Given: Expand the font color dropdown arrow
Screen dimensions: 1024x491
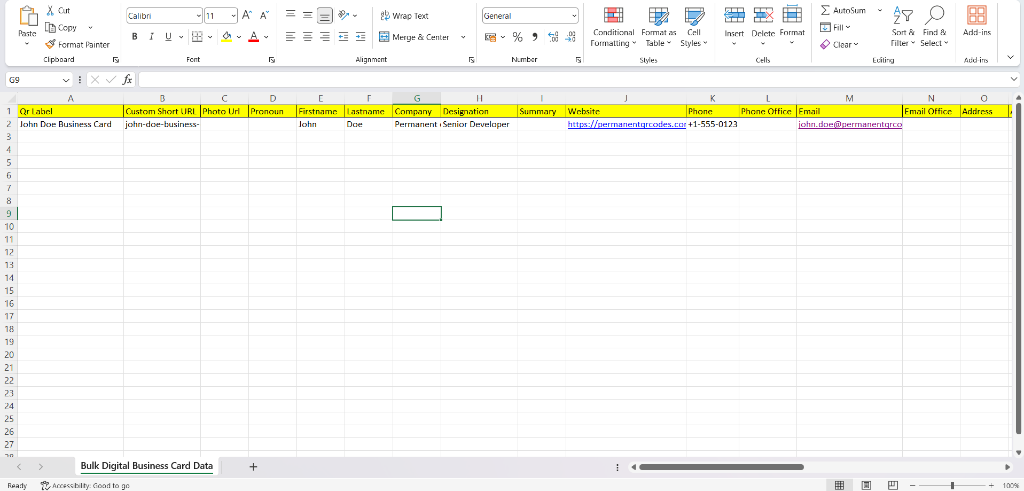Looking at the screenshot, I should [x=266, y=37].
